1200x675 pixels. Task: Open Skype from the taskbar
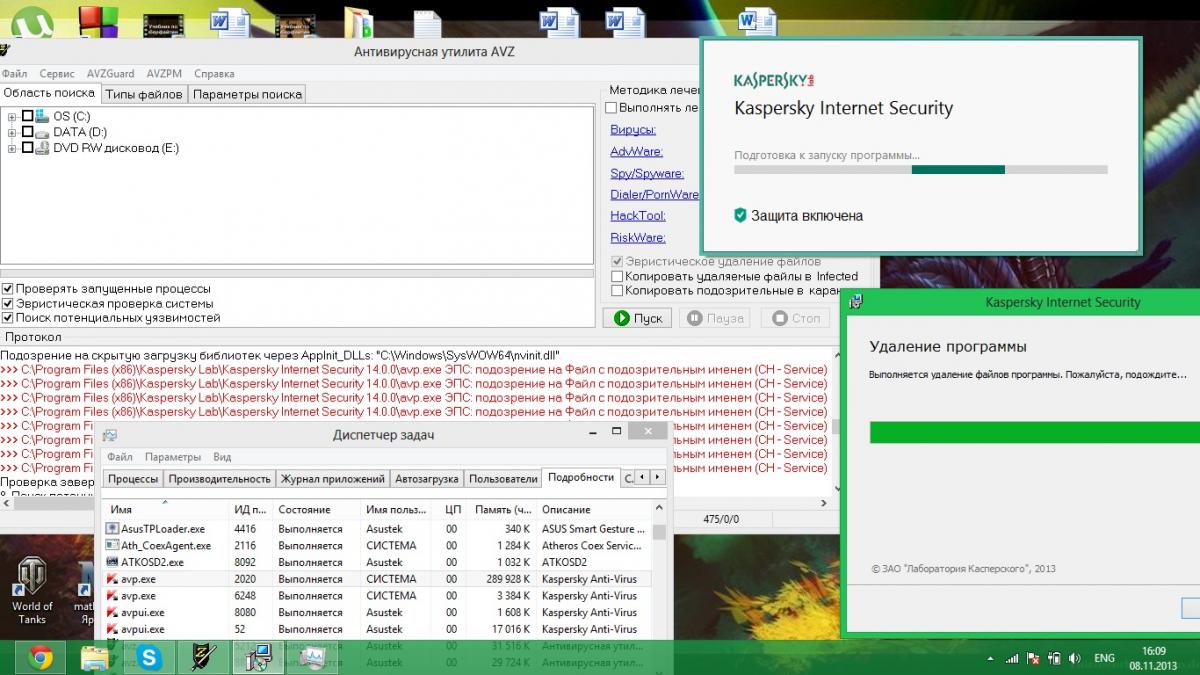(150, 657)
